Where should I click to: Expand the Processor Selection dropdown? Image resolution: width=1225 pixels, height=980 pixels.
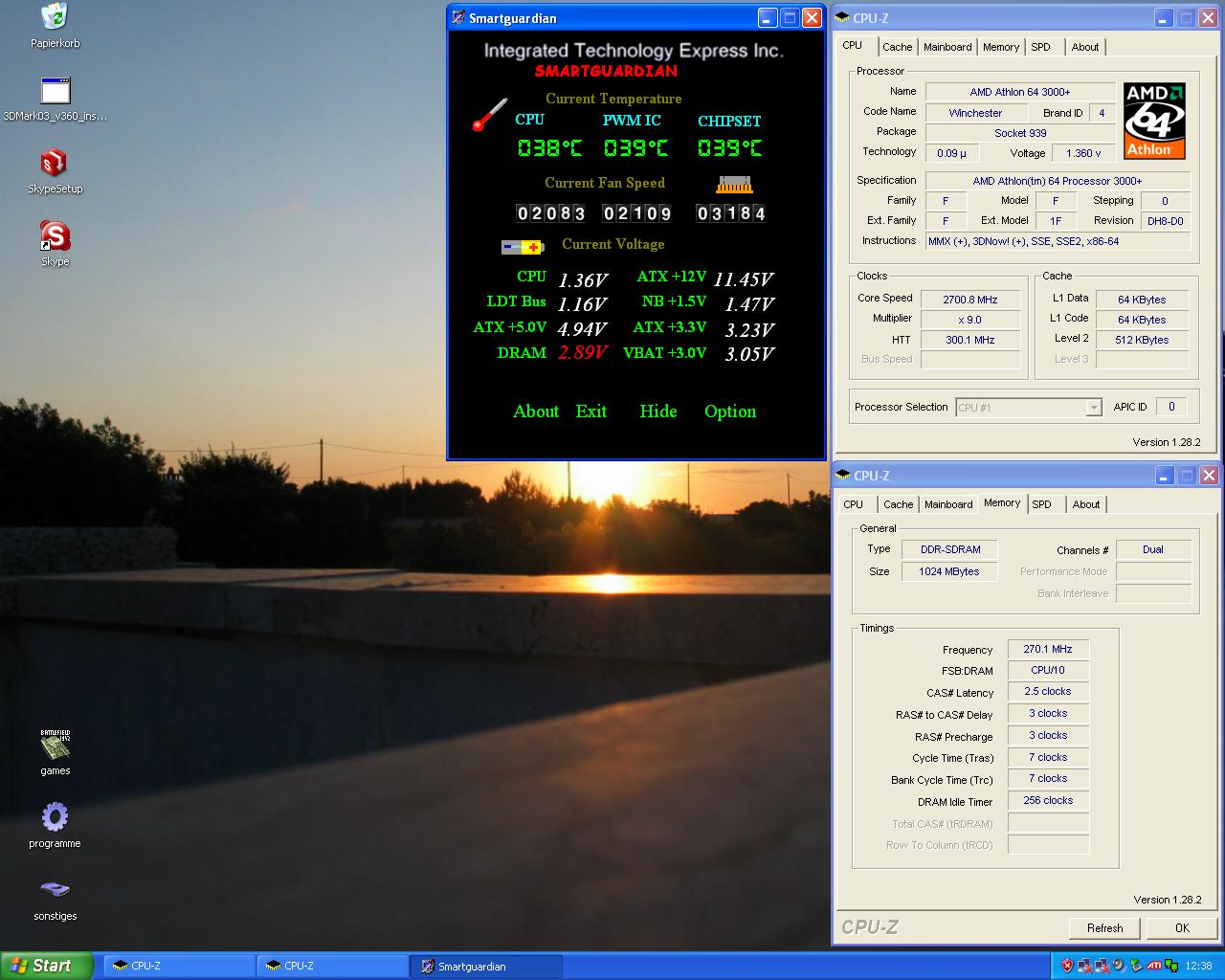[x=1094, y=408]
